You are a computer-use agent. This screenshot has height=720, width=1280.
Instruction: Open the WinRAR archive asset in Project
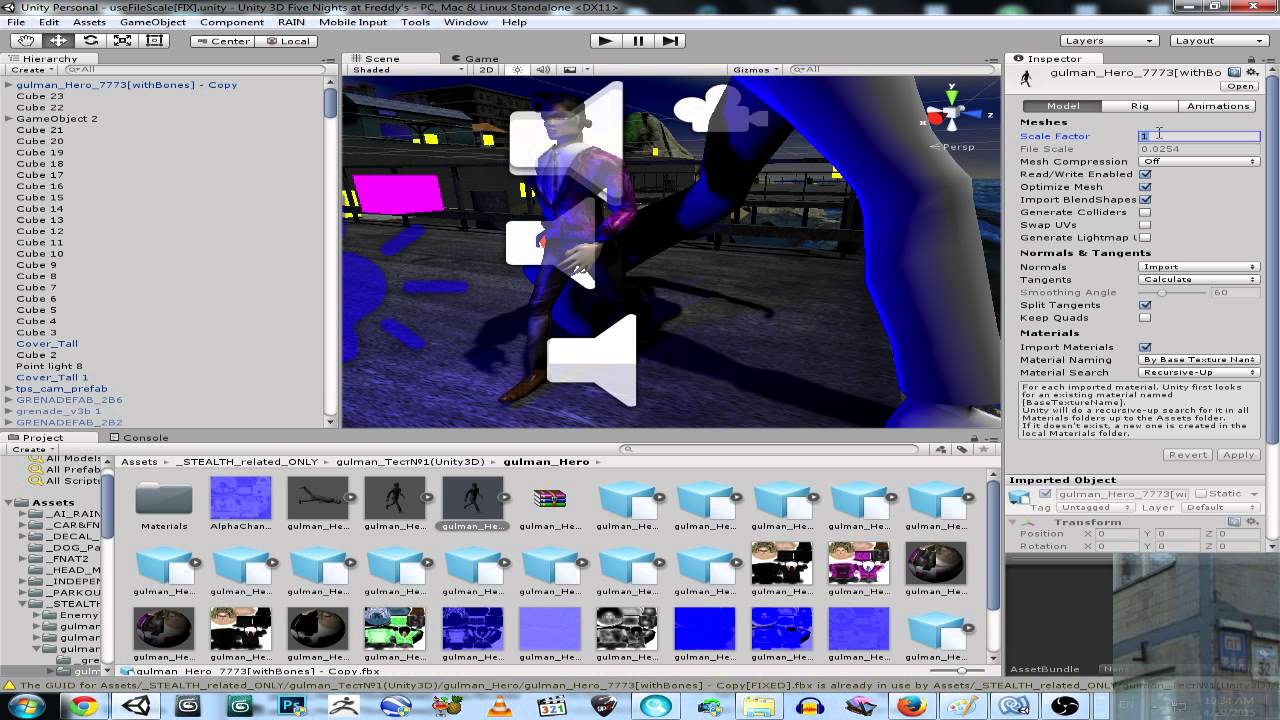(x=550, y=499)
